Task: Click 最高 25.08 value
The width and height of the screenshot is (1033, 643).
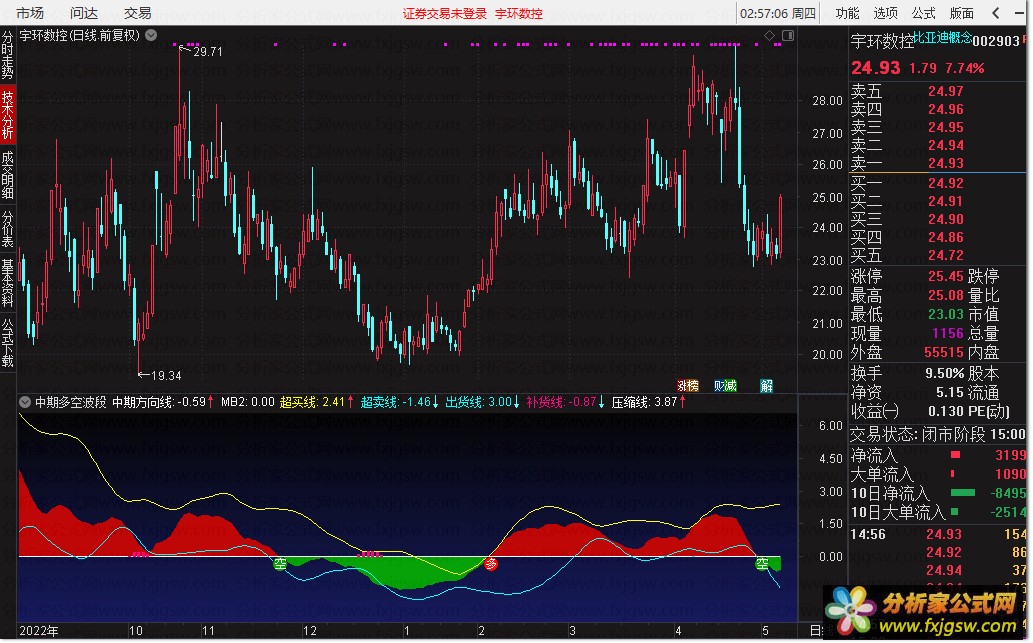Action: (946, 295)
